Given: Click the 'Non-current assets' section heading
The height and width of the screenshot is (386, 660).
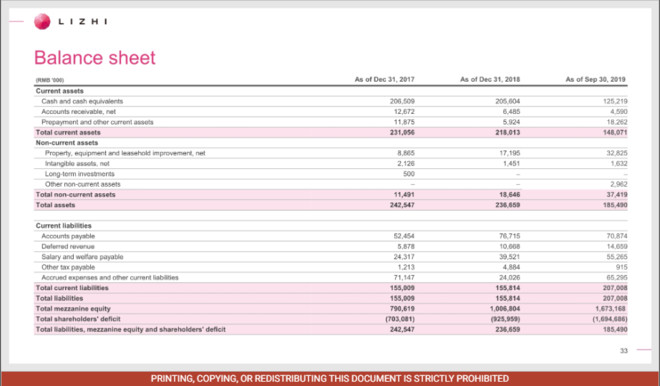Looking at the screenshot, I should click(67, 143).
